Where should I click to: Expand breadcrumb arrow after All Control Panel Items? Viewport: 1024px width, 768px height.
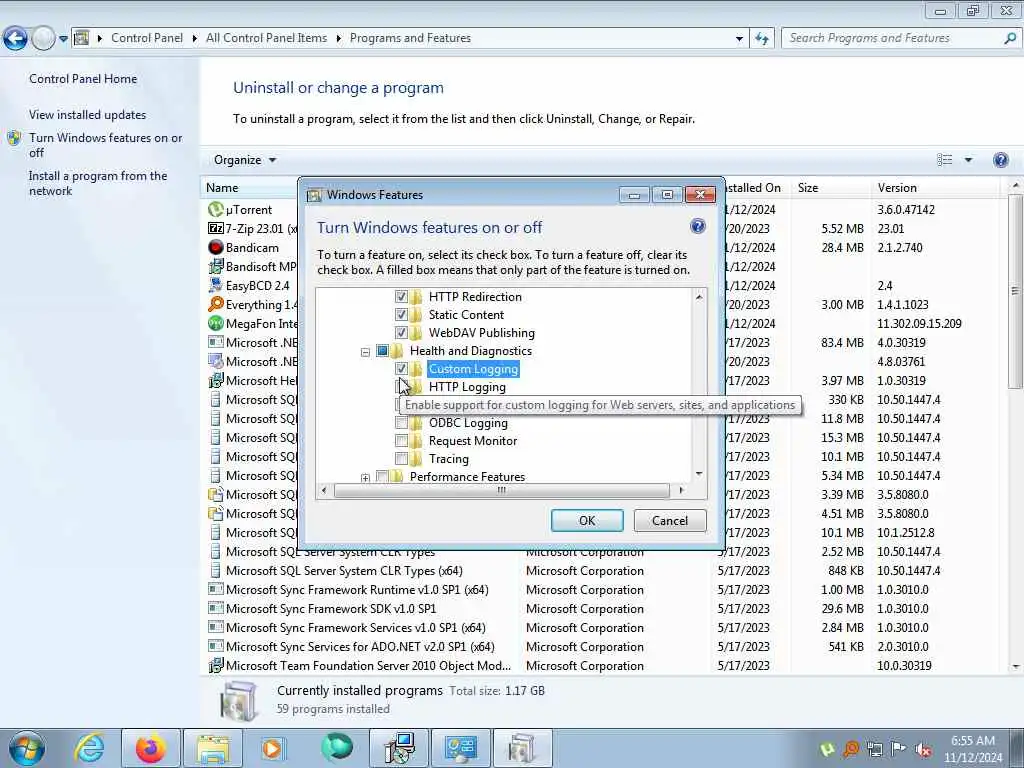tap(338, 39)
